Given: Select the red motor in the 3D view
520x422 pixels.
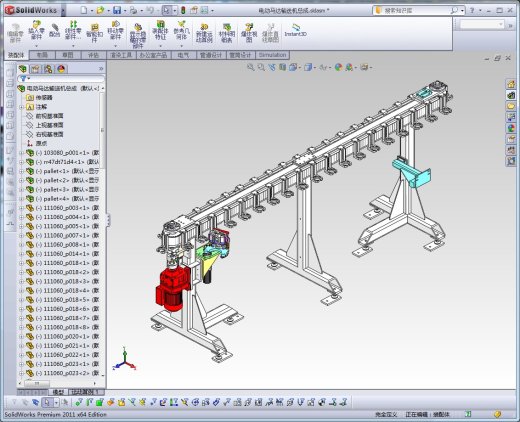Looking at the screenshot, I should (x=173, y=288).
